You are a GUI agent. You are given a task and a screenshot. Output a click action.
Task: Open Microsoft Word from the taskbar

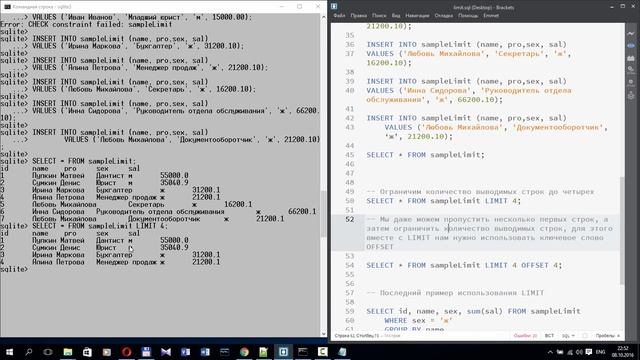(x=205, y=352)
